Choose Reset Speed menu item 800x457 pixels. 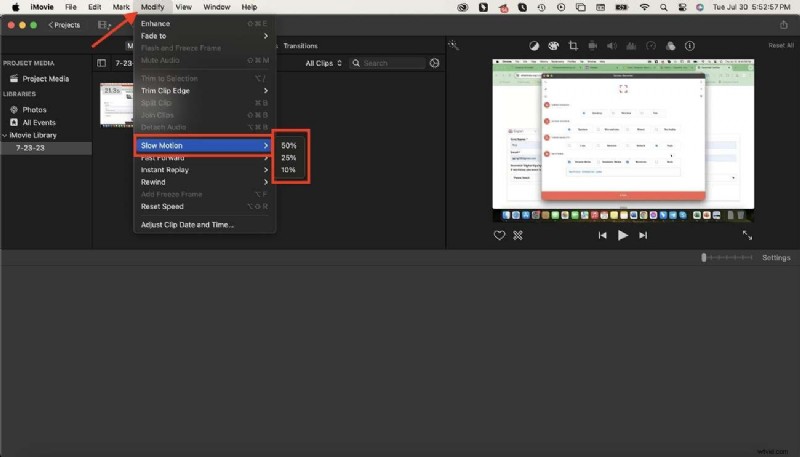tap(204, 207)
